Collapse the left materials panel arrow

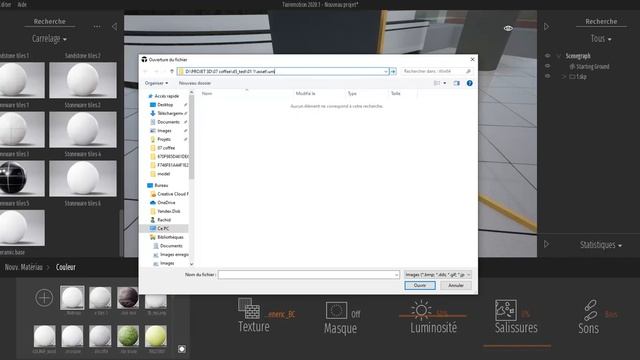click(x=115, y=27)
